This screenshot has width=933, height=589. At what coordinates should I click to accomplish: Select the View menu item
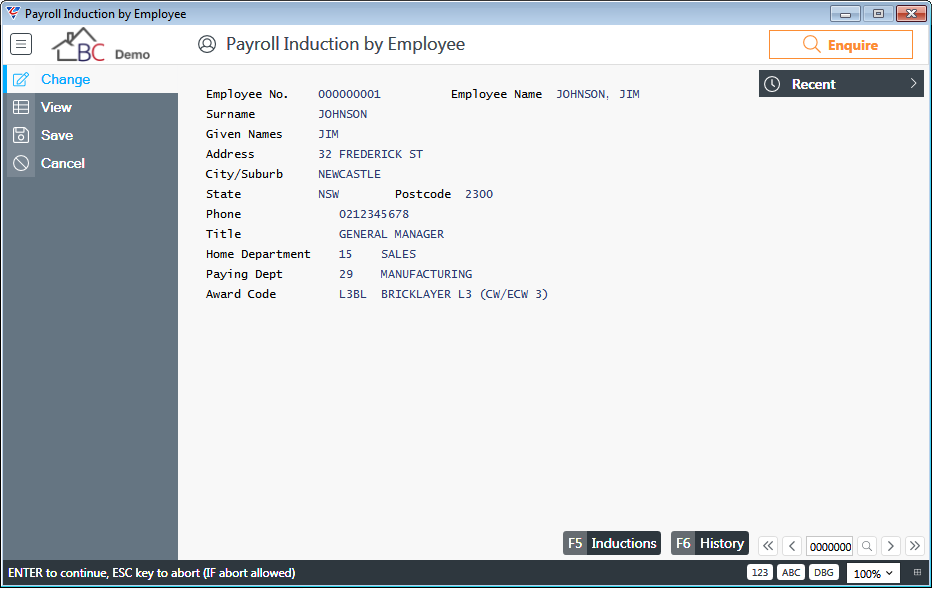(90, 107)
